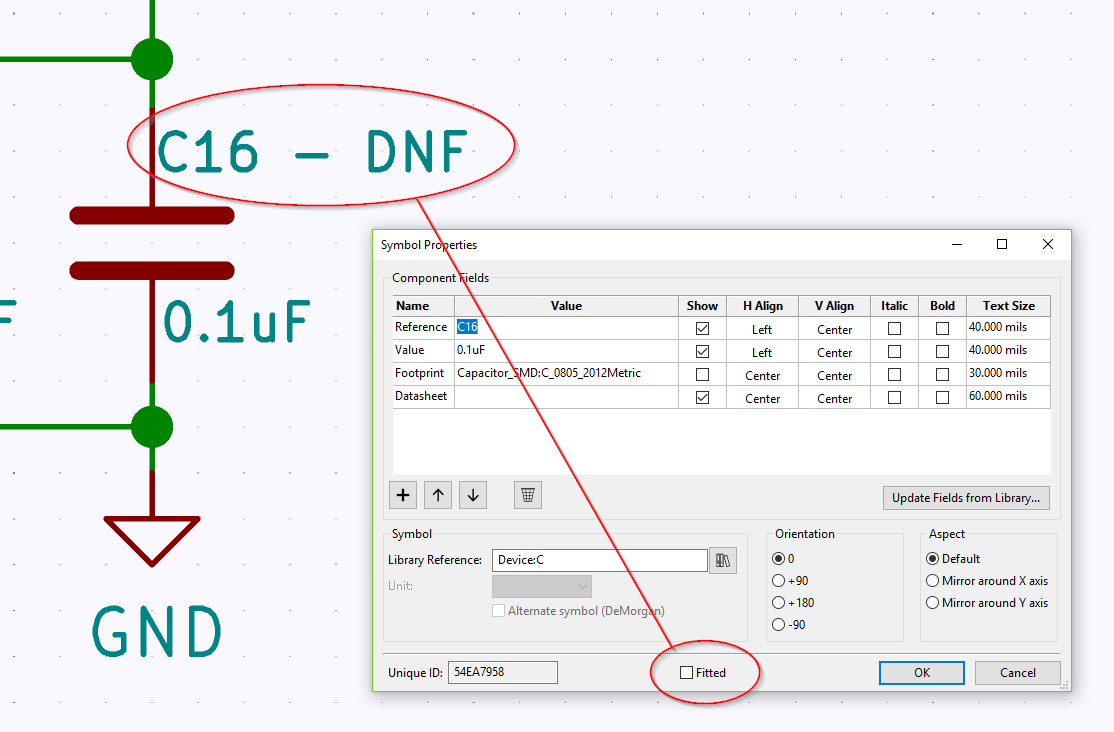
Task: Toggle Show checkbox for Footprint row
Action: click(702, 375)
